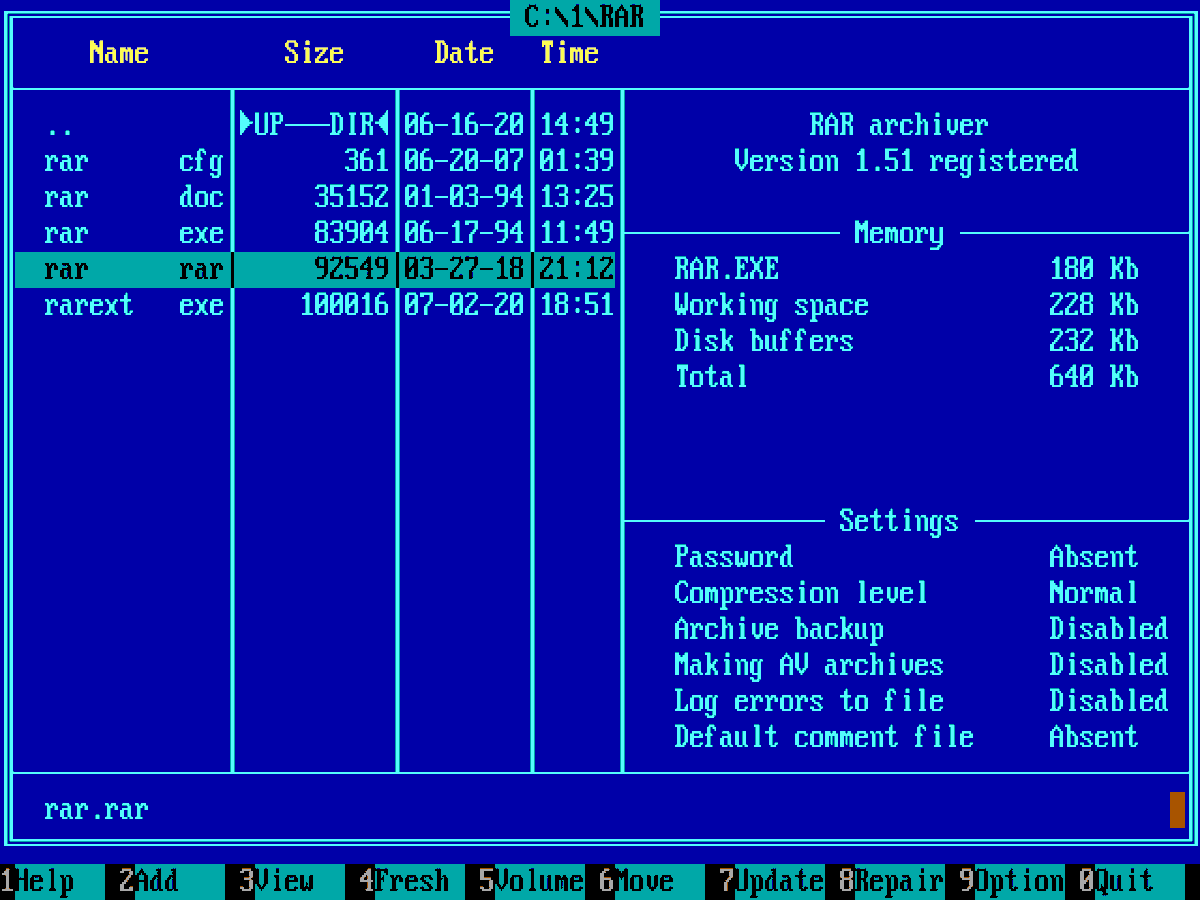Click the rar.rar filename in status line
The height and width of the screenshot is (900, 1200).
point(96,810)
